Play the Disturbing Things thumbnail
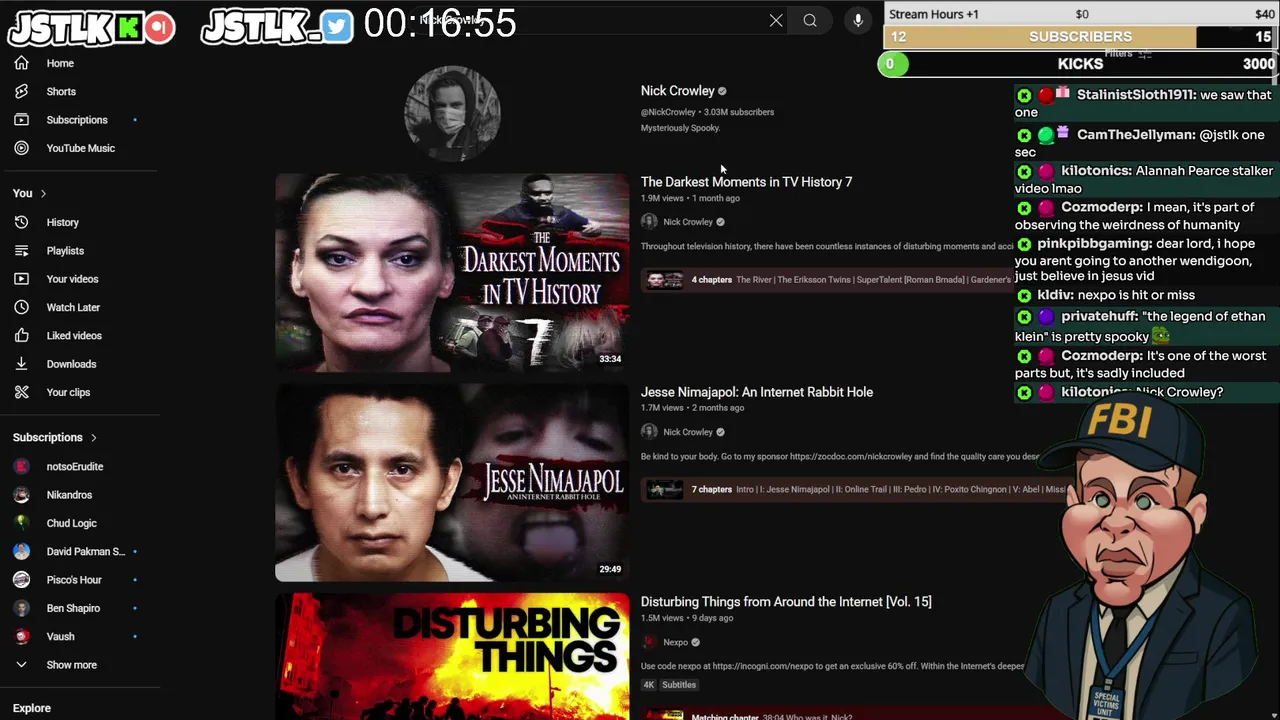This screenshot has height=720, width=1280. point(452,656)
